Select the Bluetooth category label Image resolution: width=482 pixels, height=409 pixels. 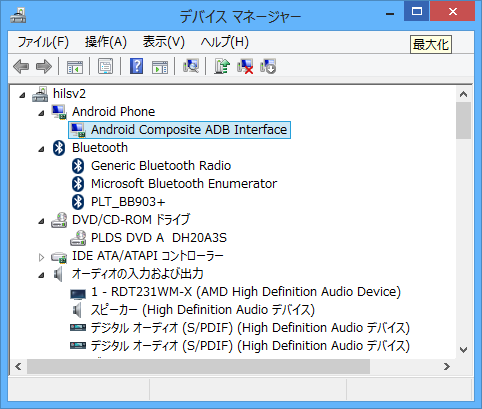pos(100,148)
